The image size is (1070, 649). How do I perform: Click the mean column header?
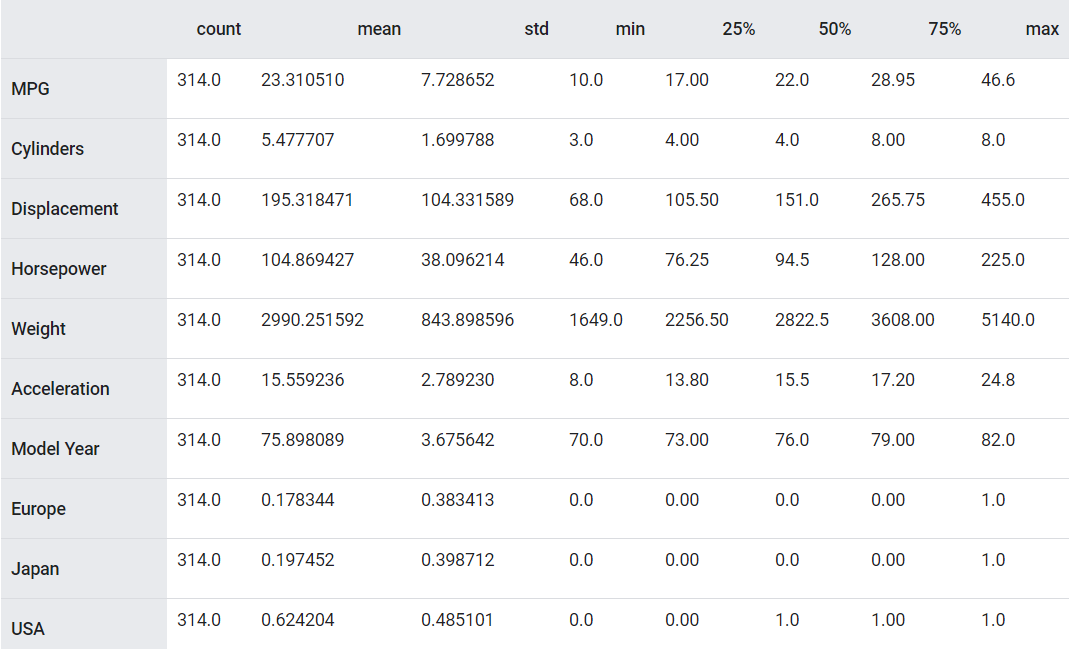click(379, 29)
